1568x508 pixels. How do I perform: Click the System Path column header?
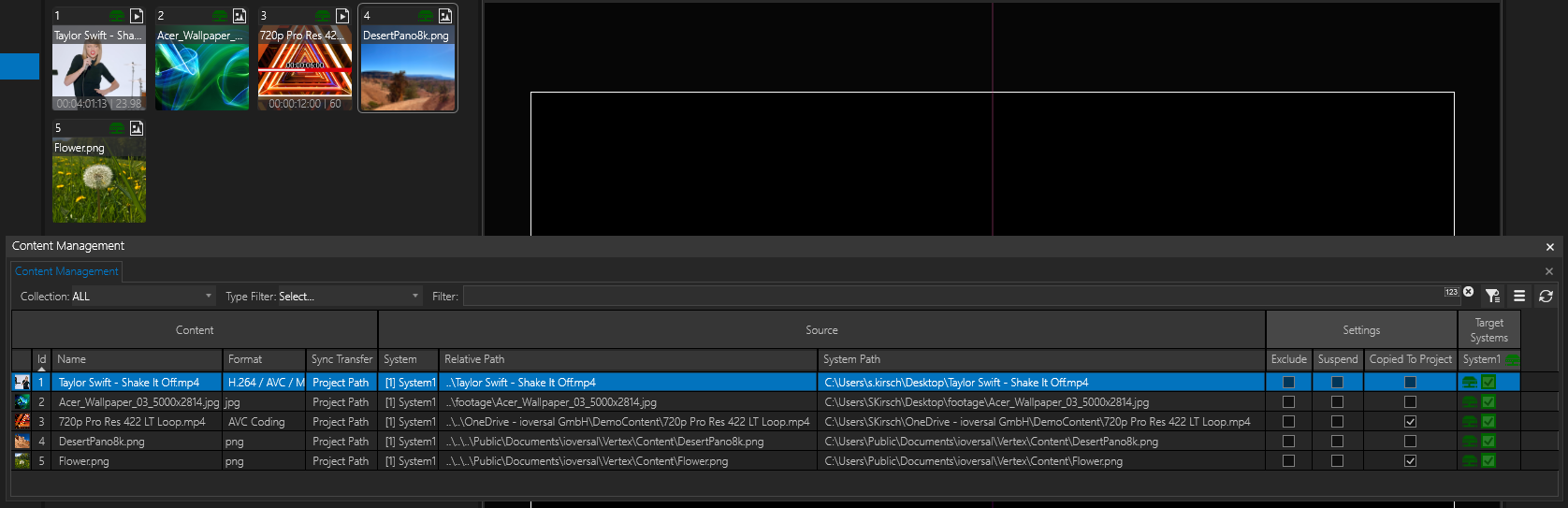(x=1040, y=359)
